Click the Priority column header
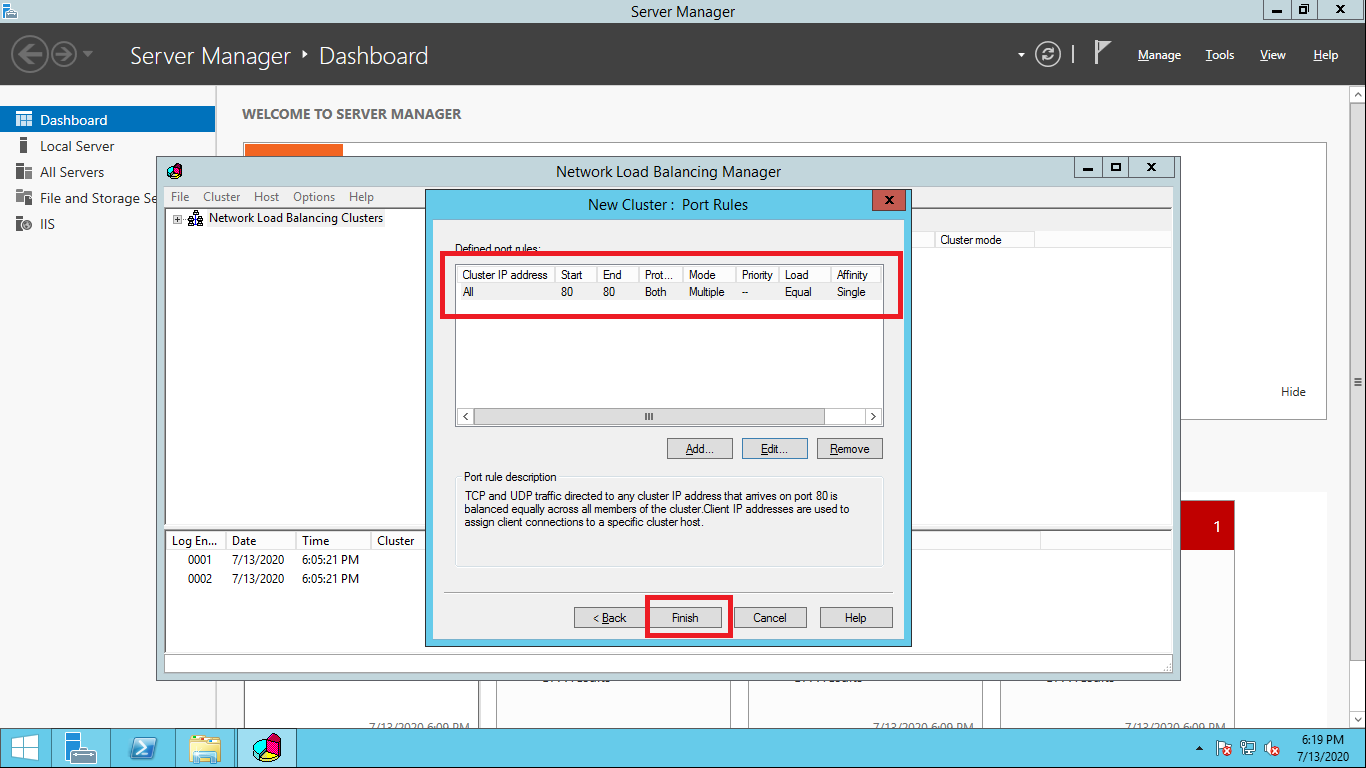 click(x=757, y=275)
